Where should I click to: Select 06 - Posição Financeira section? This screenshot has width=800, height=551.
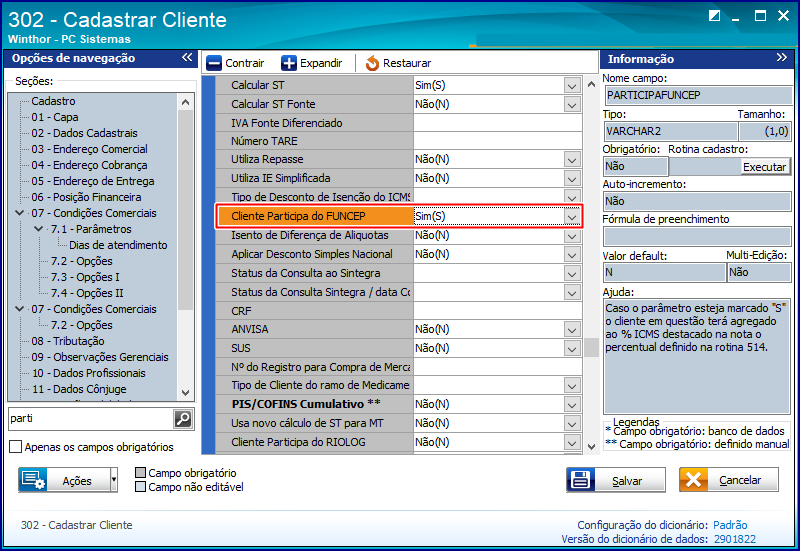86,197
